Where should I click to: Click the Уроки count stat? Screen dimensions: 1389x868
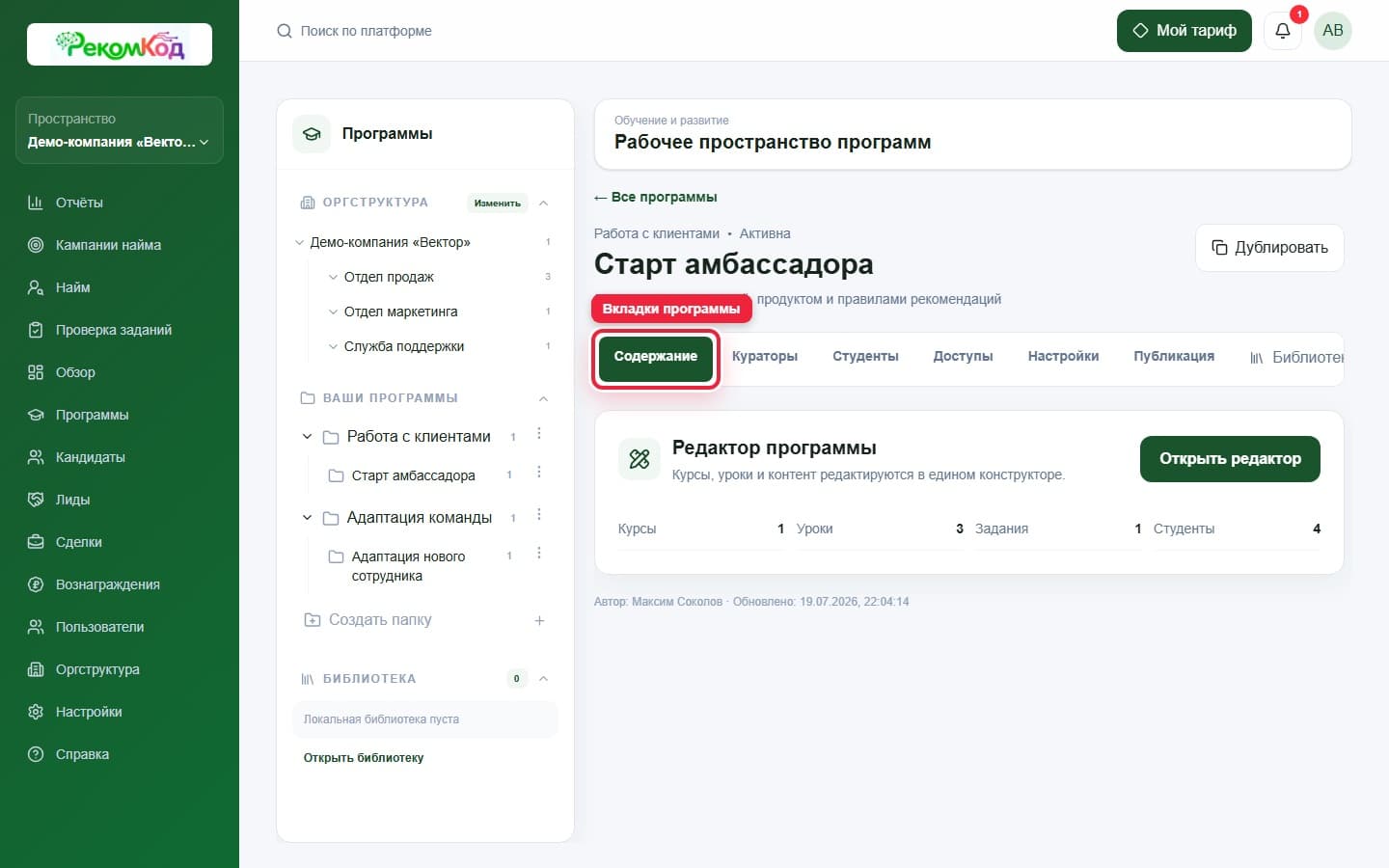pos(880,529)
